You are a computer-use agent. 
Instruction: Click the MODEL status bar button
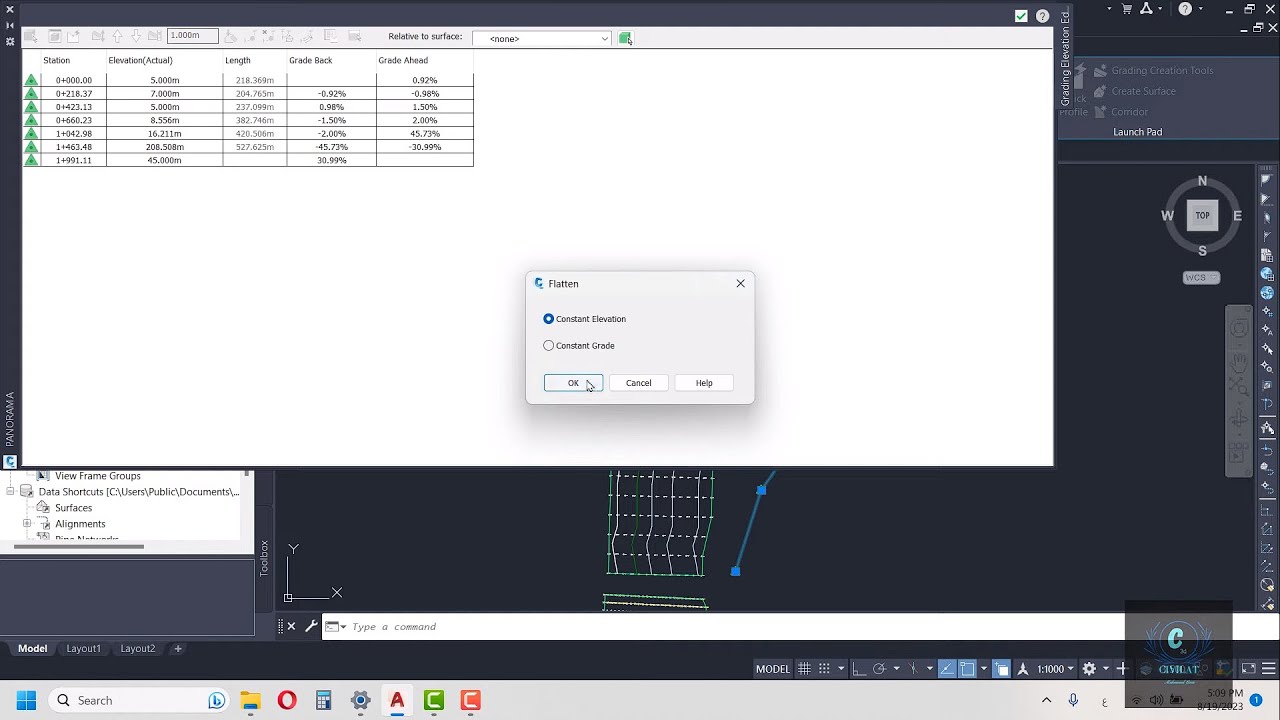pyautogui.click(x=773, y=669)
